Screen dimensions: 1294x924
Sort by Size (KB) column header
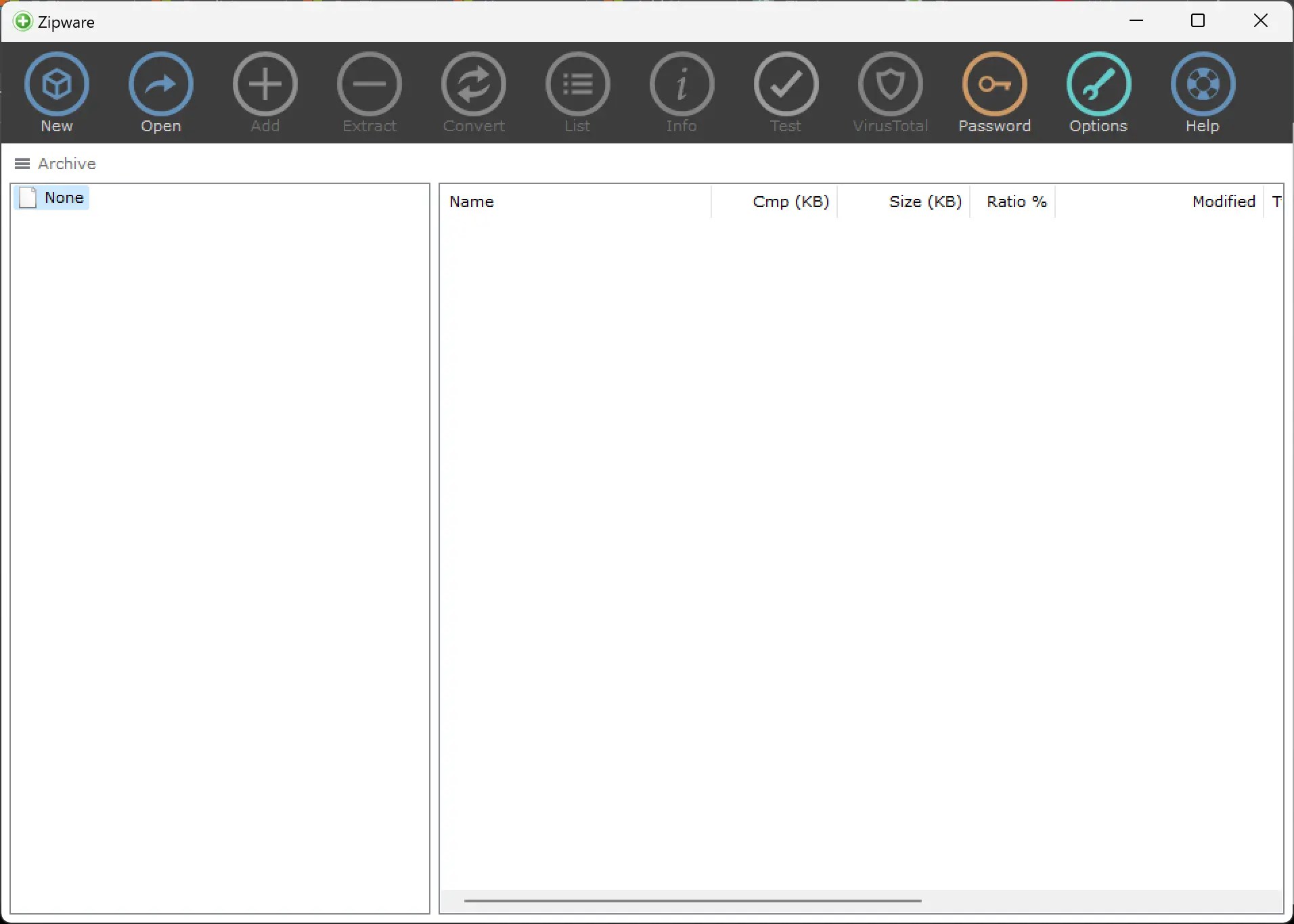pyautogui.click(x=903, y=202)
